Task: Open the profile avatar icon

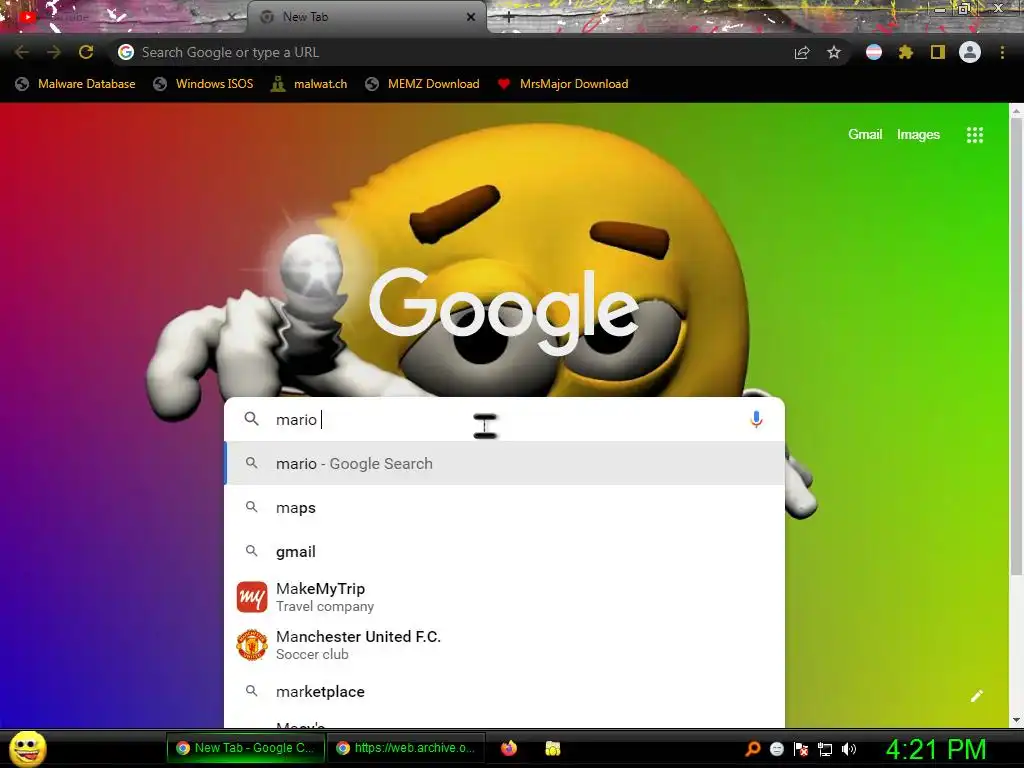Action: (970, 52)
